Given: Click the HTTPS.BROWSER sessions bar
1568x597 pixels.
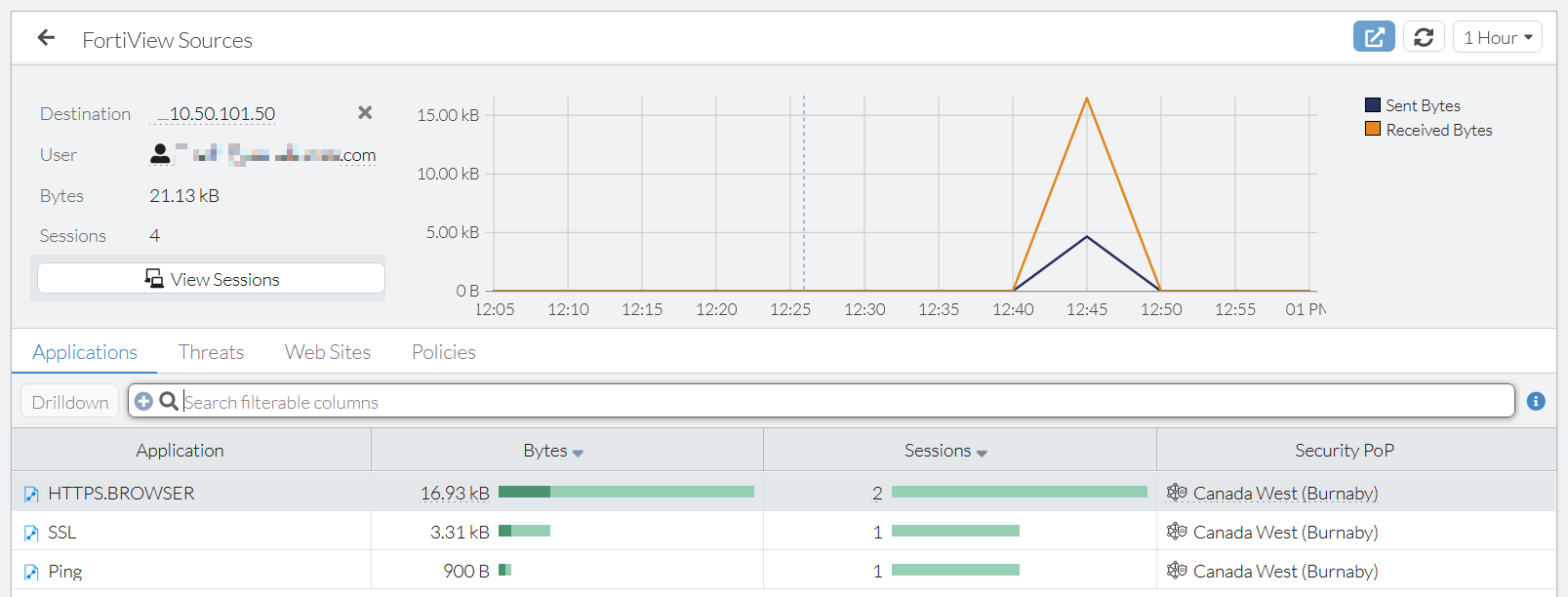Looking at the screenshot, I should tap(1020, 492).
